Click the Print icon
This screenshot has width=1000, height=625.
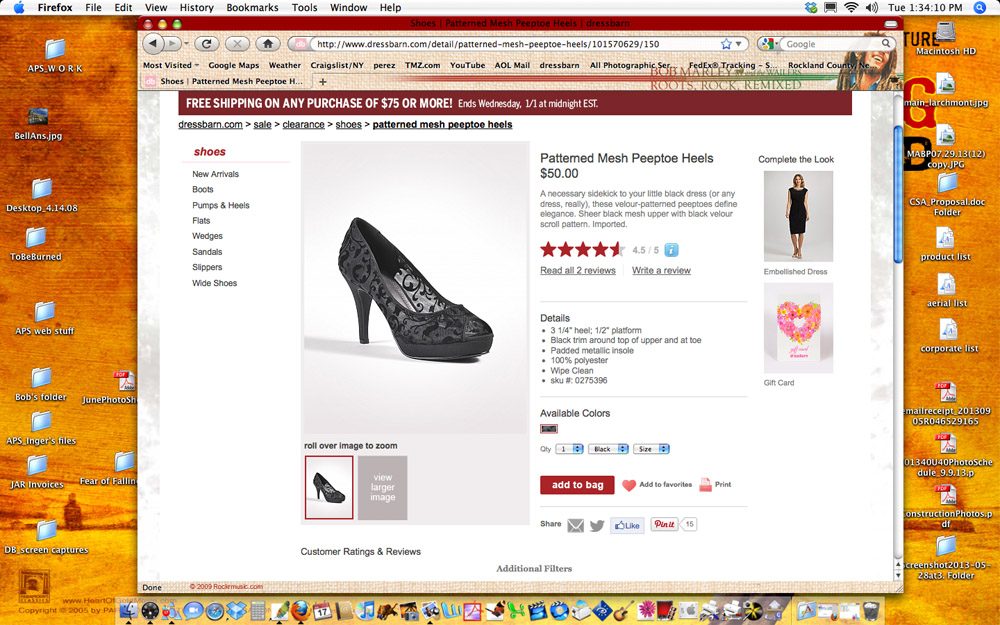[x=705, y=485]
